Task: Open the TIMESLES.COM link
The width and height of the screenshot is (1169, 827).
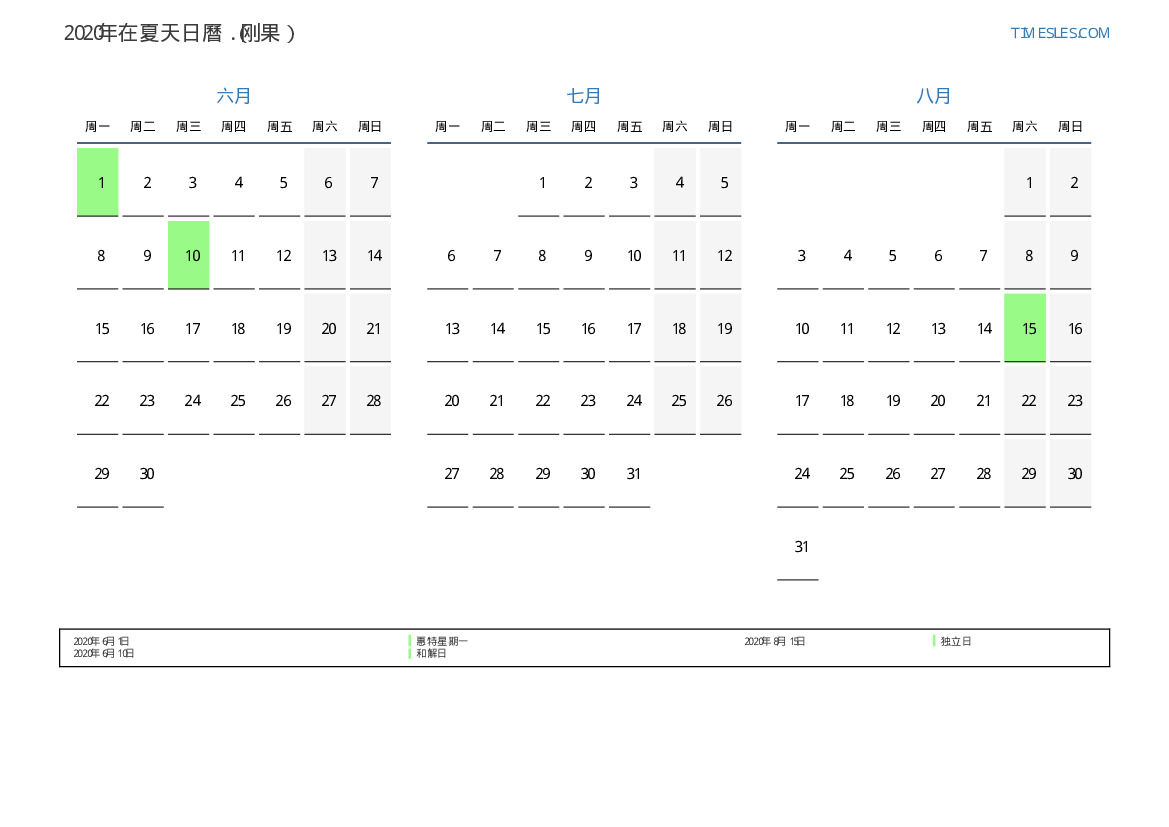Action: coord(1059,33)
